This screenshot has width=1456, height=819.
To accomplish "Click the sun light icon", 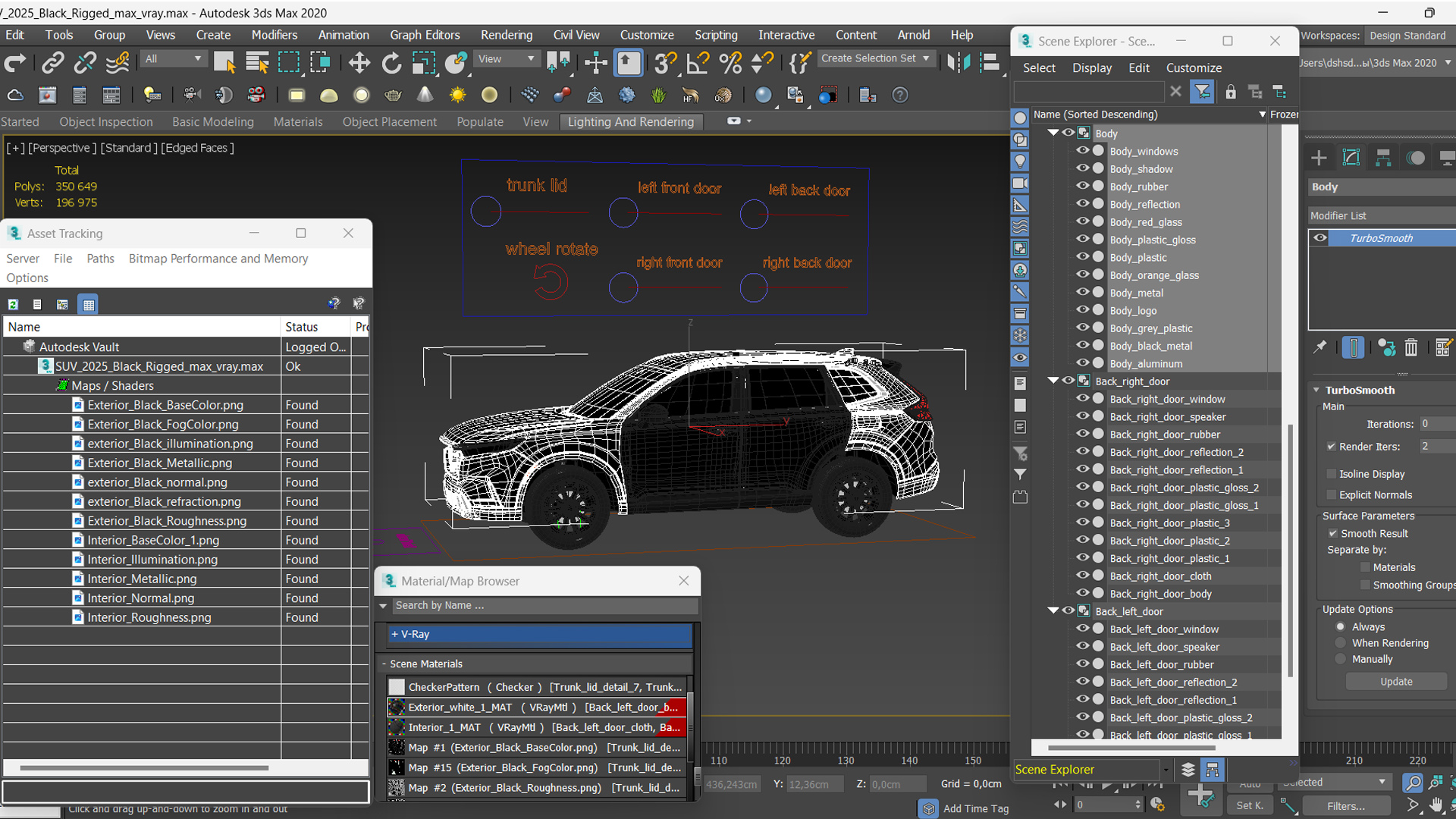I will (457, 95).
